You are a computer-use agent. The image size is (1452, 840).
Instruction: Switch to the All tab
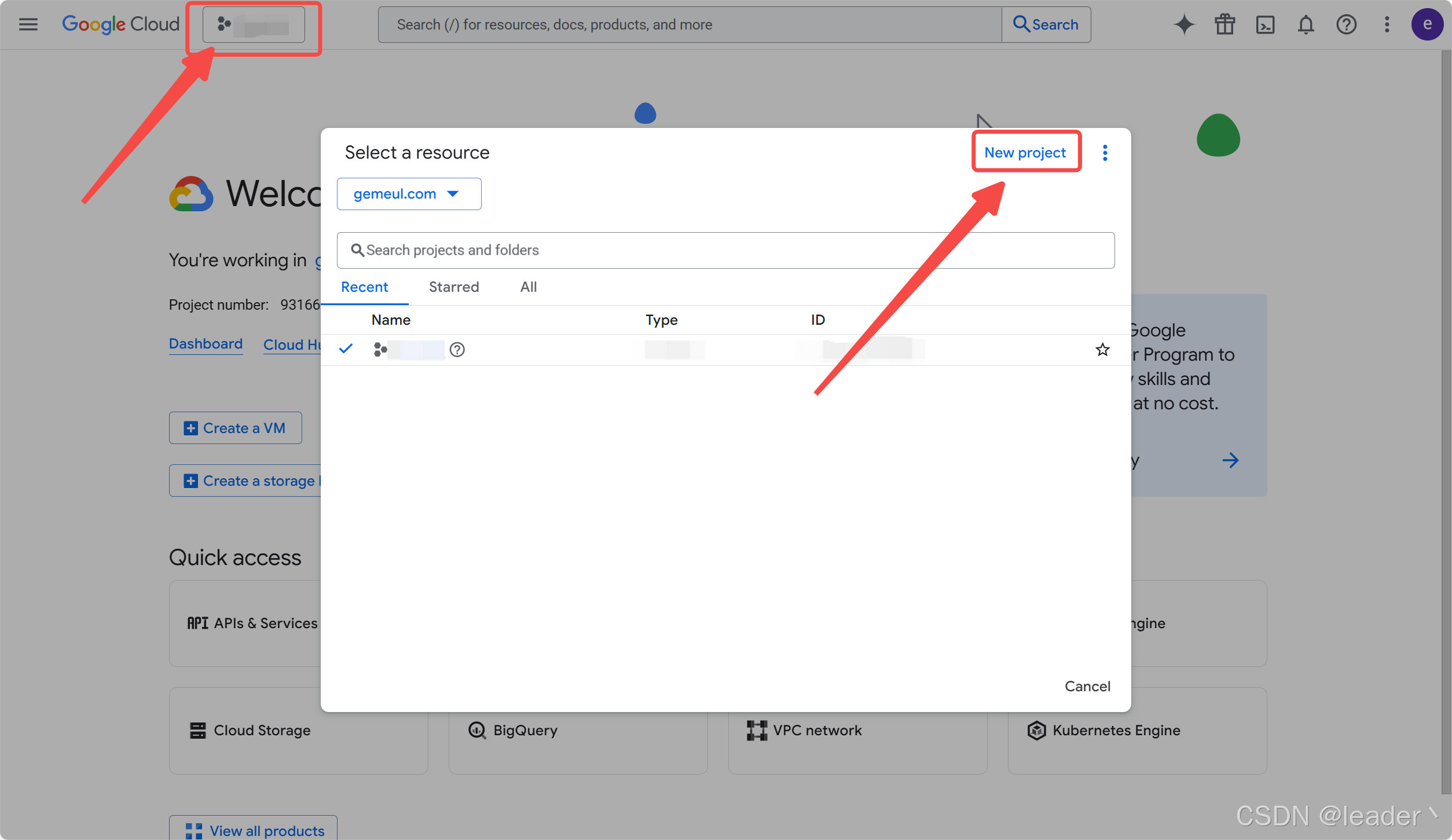528,287
